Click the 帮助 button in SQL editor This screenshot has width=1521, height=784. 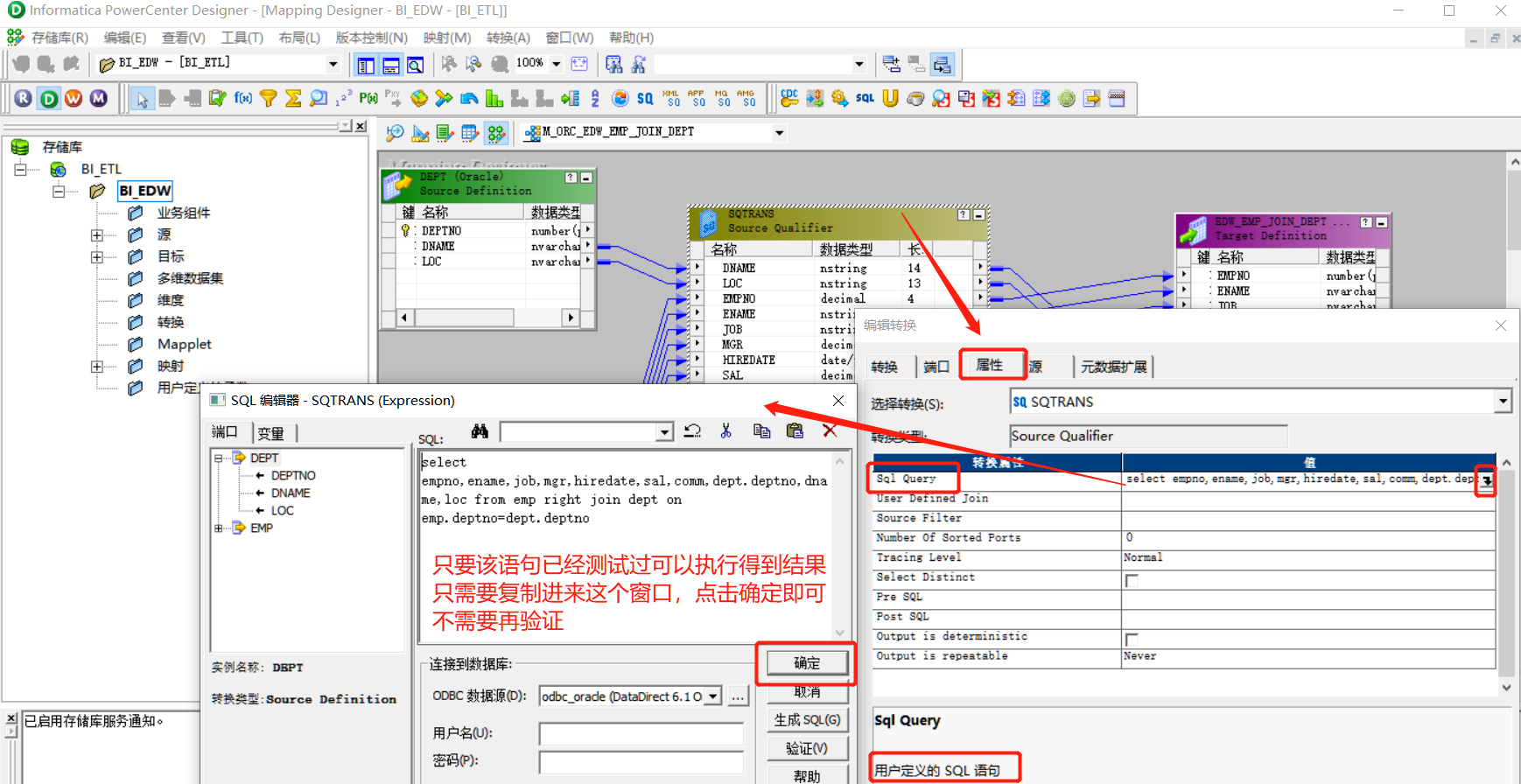click(807, 775)
